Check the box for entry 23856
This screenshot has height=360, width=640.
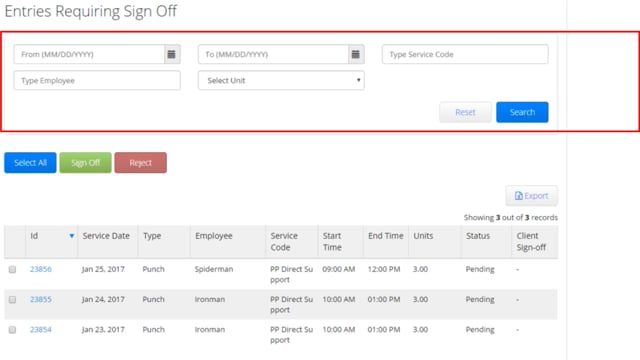(12, 269)
